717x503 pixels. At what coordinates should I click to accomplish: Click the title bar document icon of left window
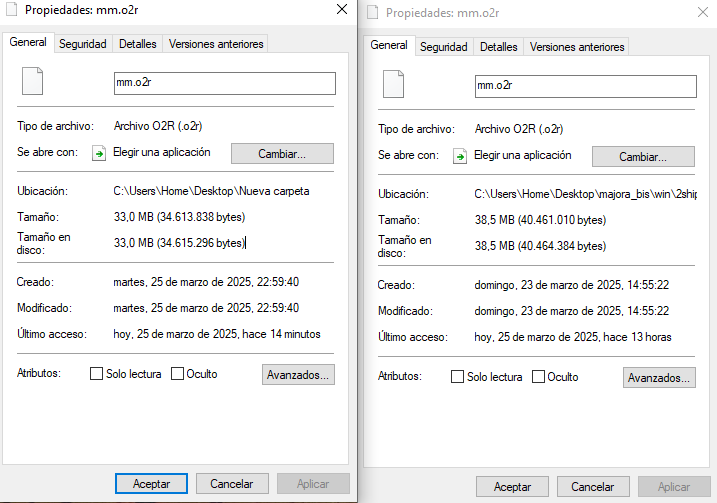coord(12,10)
